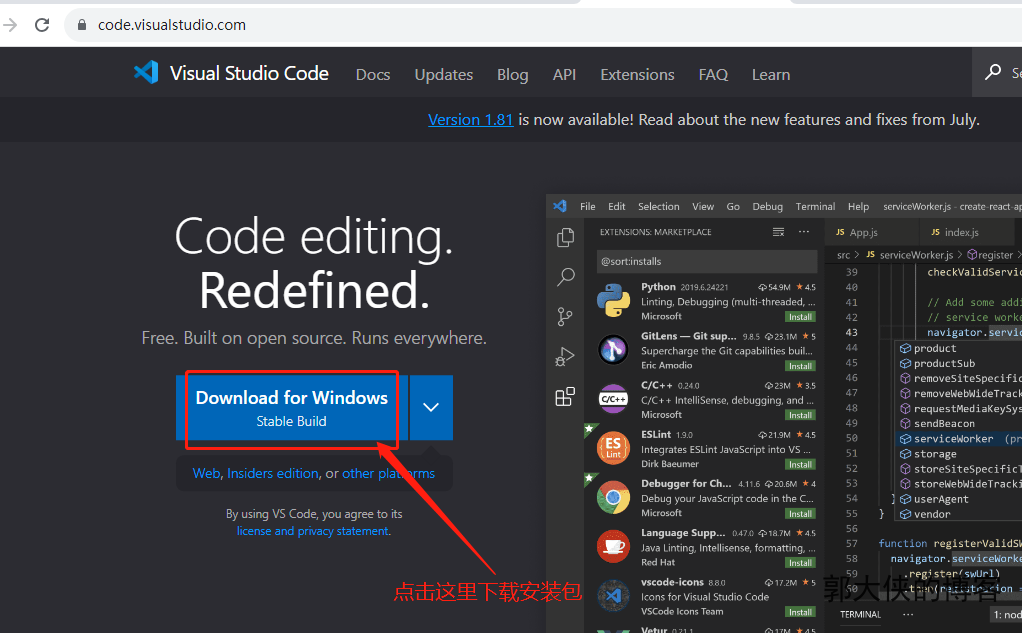
Task: Open the Insiders edition link
Action: tap(273, 473)
